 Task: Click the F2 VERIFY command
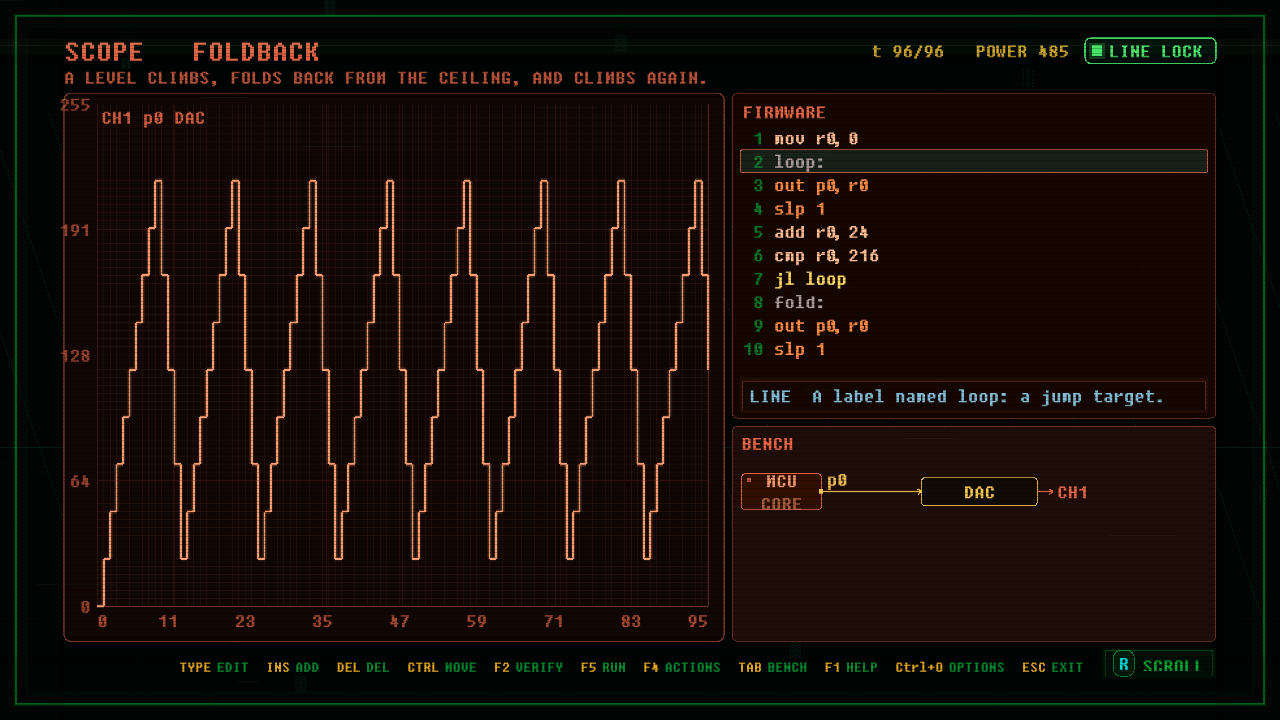click(528, 667)
